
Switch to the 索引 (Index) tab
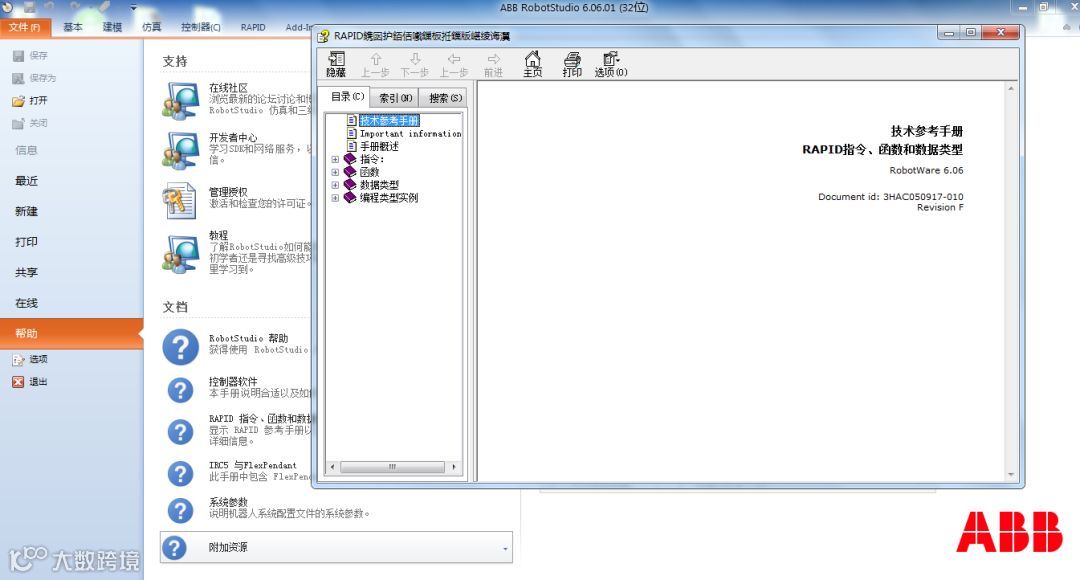click(395, 98)
